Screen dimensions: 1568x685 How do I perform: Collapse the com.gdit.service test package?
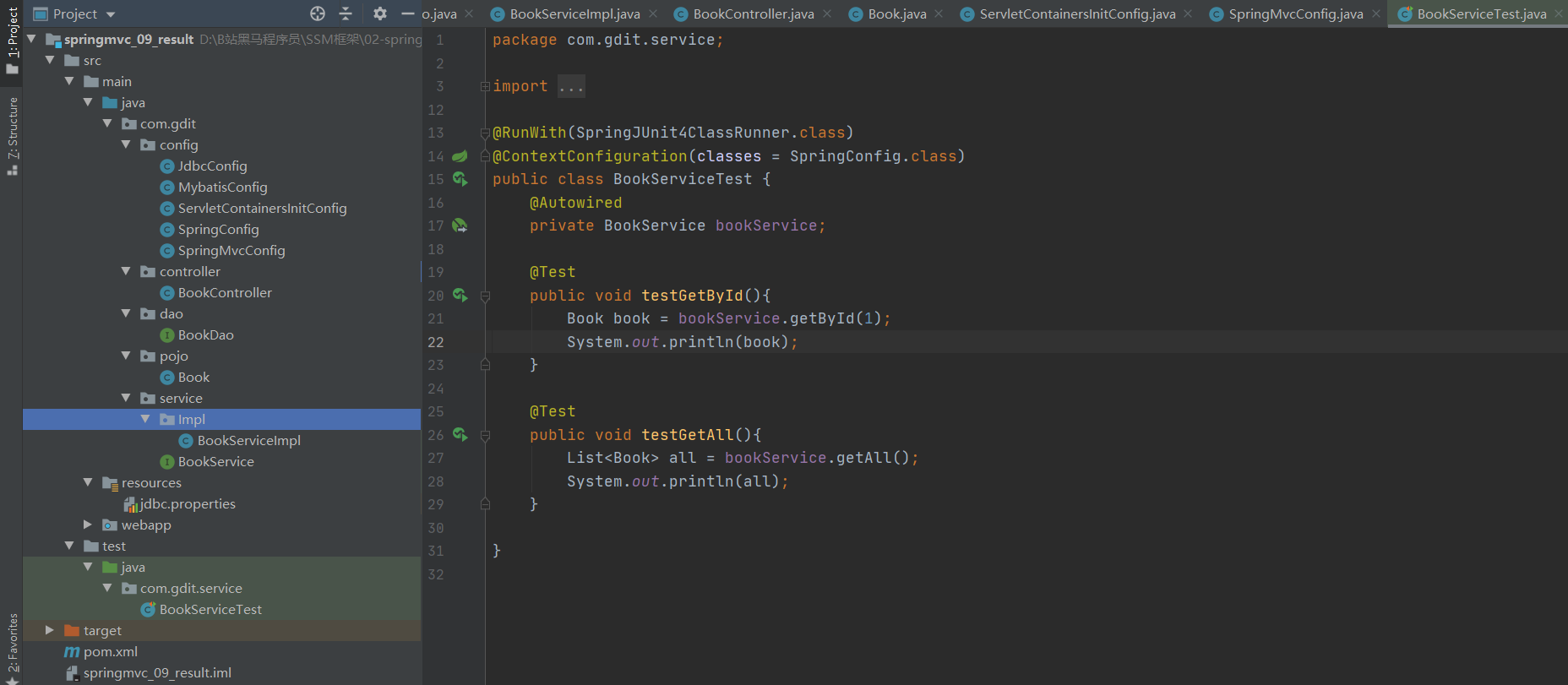pyautogui.click(x=107, y=588)
